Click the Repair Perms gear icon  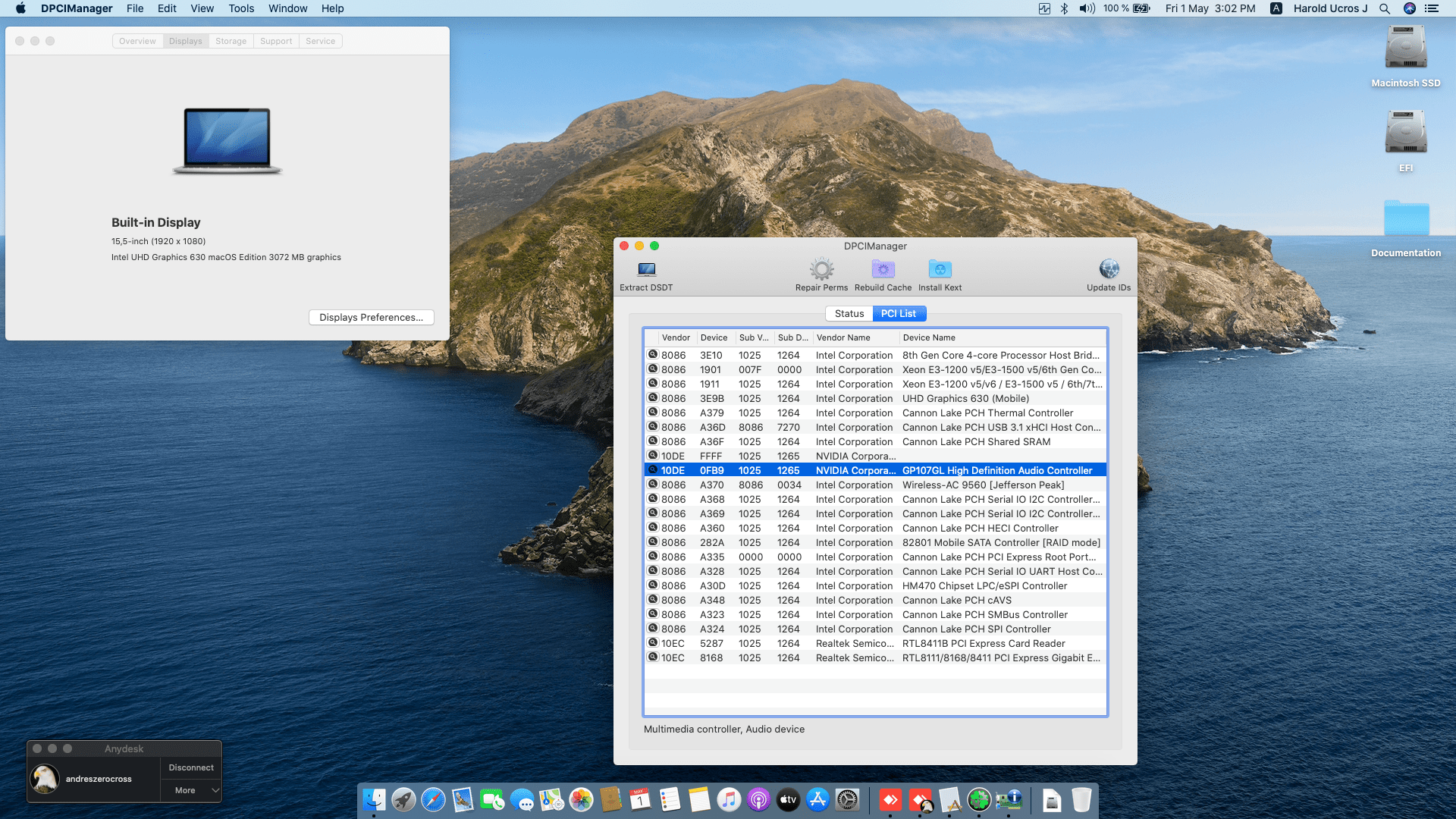(821, 269)
